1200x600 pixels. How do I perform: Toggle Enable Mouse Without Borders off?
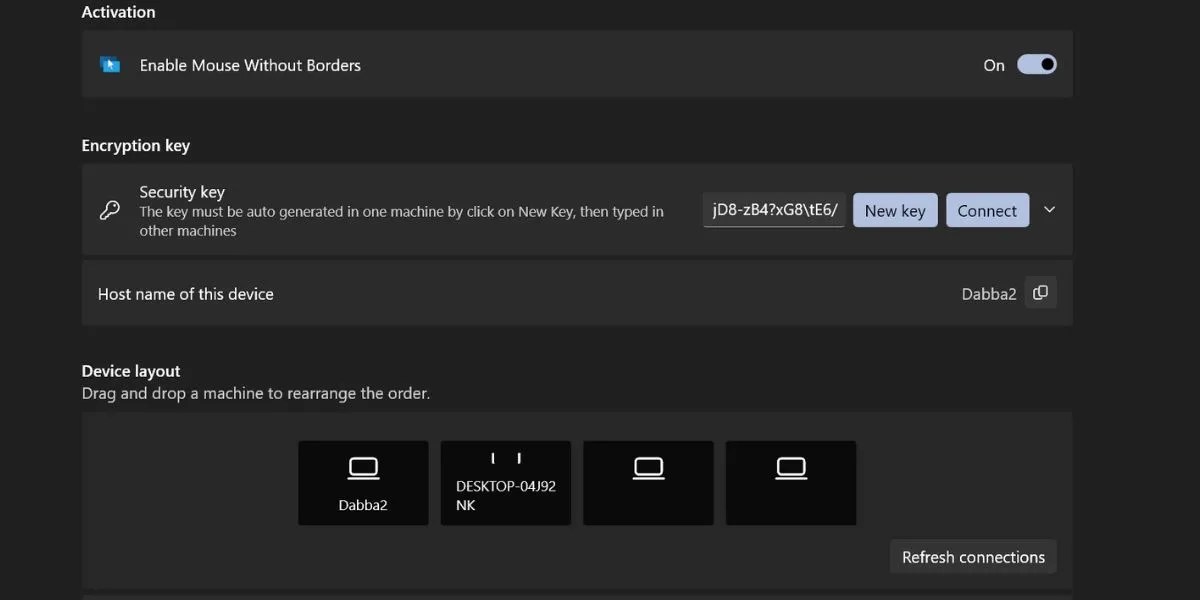pyautogui.click(x=1037, y=64)
